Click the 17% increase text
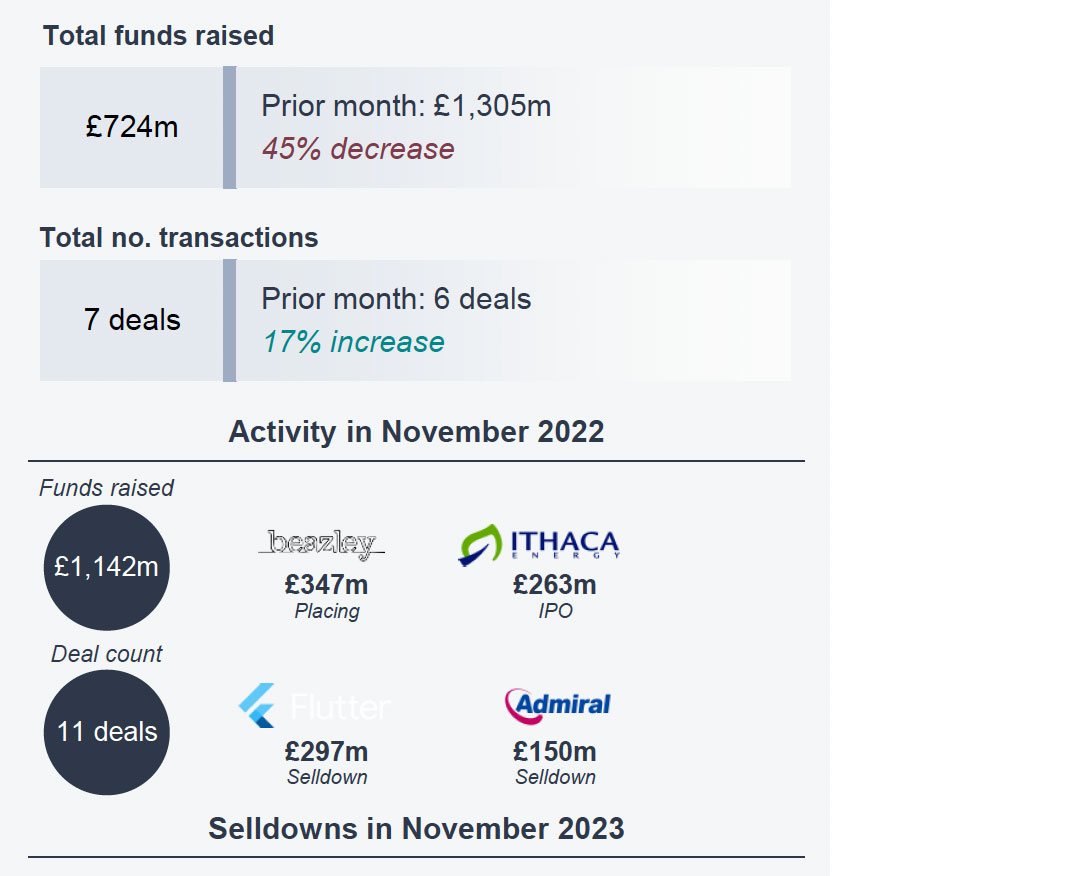Image resolution: width=1088 pixels, height=876 pixels. tap(353, 342)
